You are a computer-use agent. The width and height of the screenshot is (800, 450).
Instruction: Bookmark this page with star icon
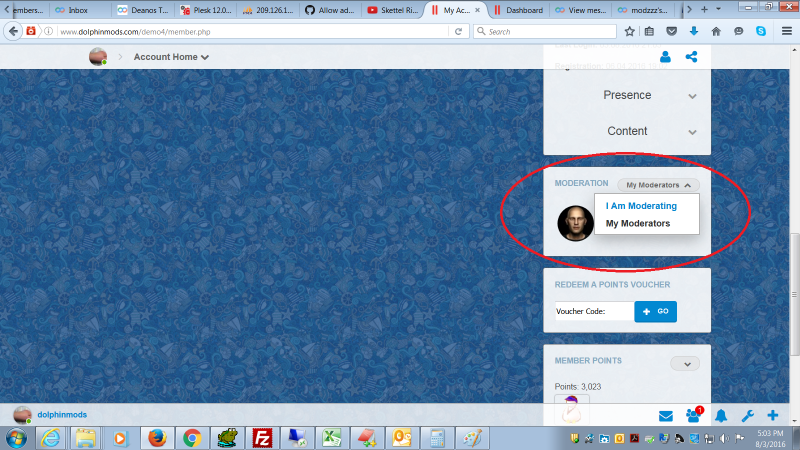[630, 32]
